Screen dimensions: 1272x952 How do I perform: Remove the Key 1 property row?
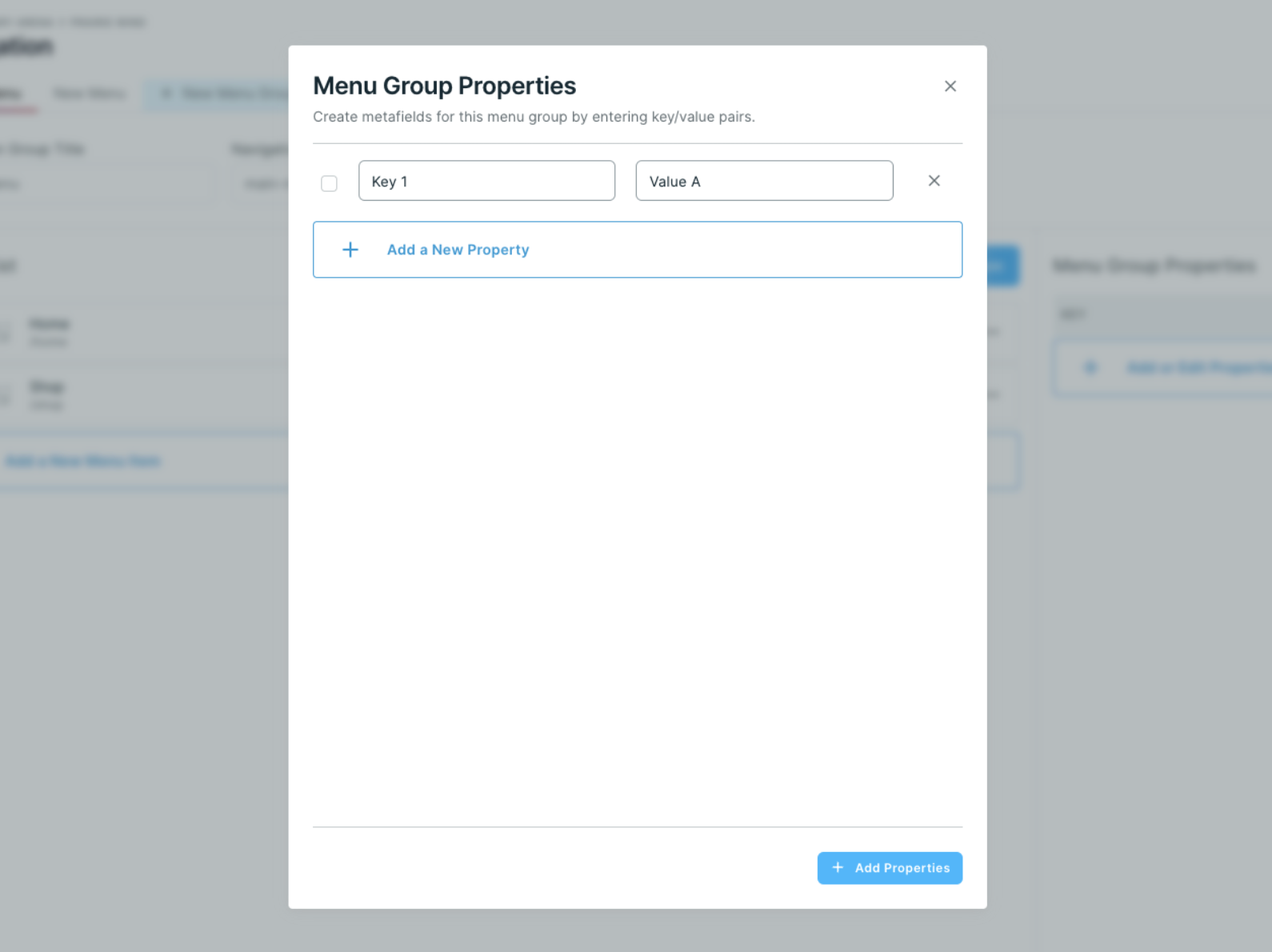934,181
